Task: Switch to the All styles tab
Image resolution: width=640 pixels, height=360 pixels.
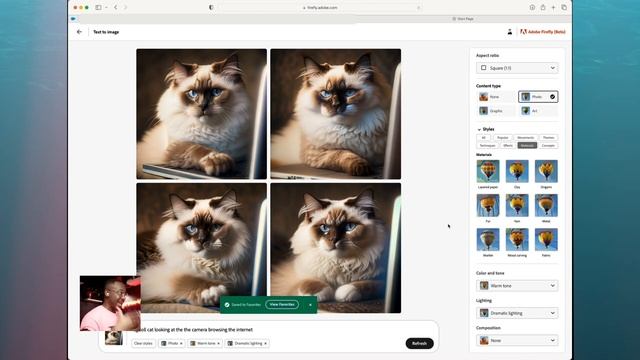Action: 484,138
